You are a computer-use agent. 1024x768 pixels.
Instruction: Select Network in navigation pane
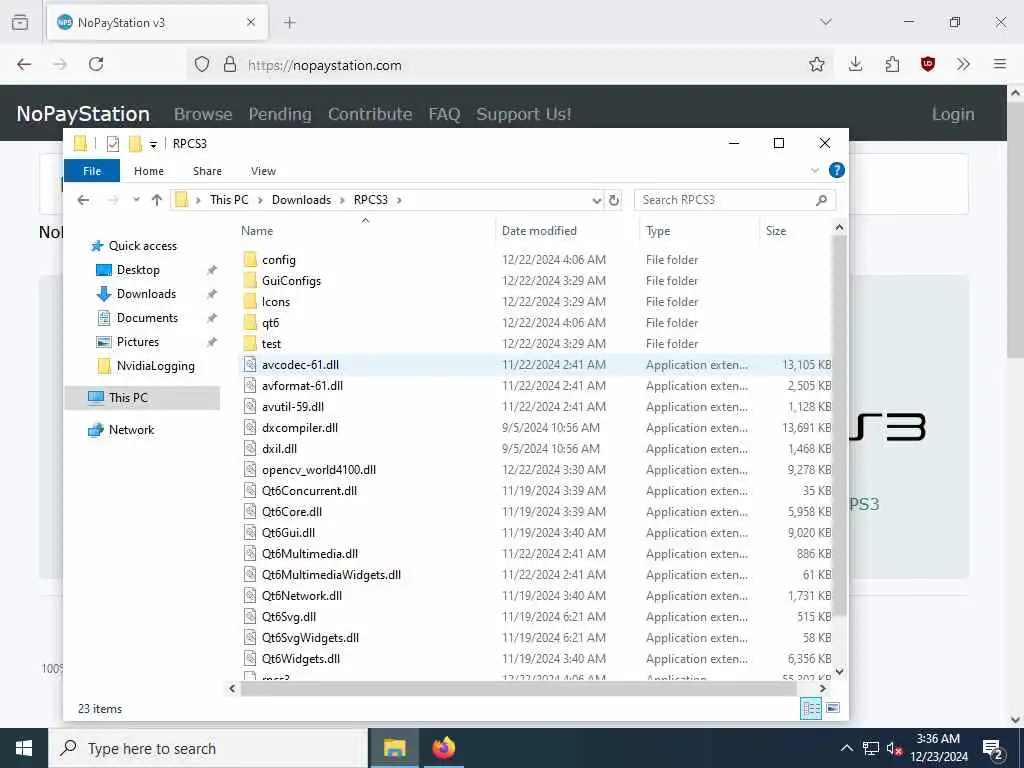131,430
